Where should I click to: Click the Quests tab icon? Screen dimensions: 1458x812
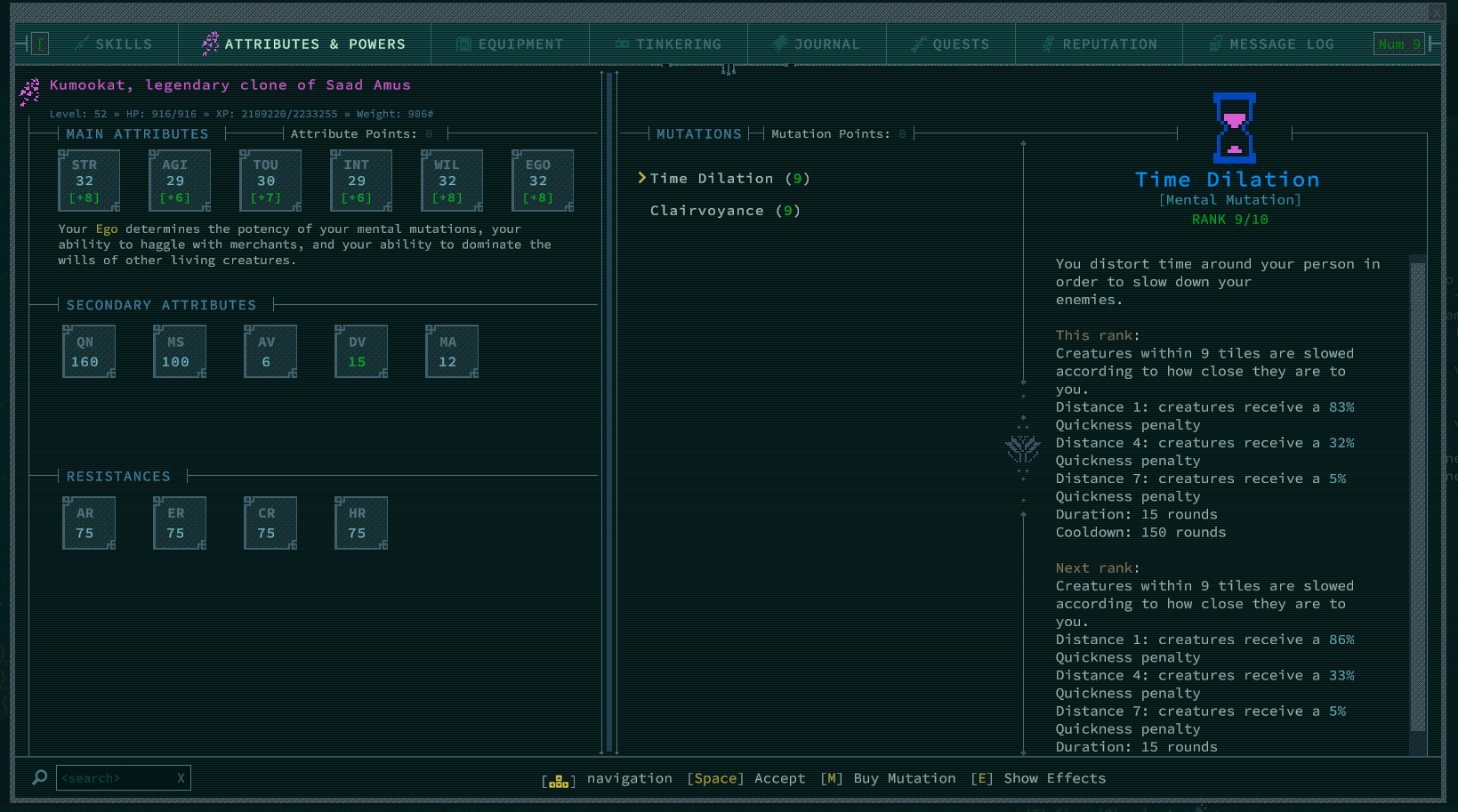(x=919, y=44)
